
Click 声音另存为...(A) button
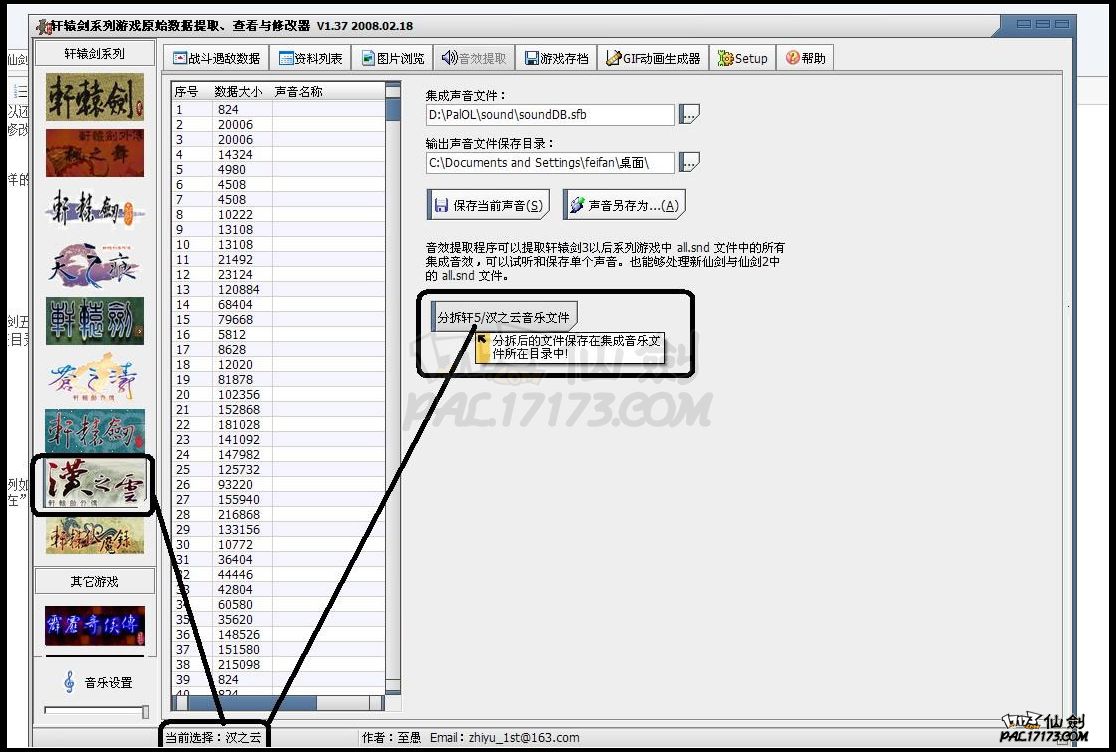(x=624, y=206)
